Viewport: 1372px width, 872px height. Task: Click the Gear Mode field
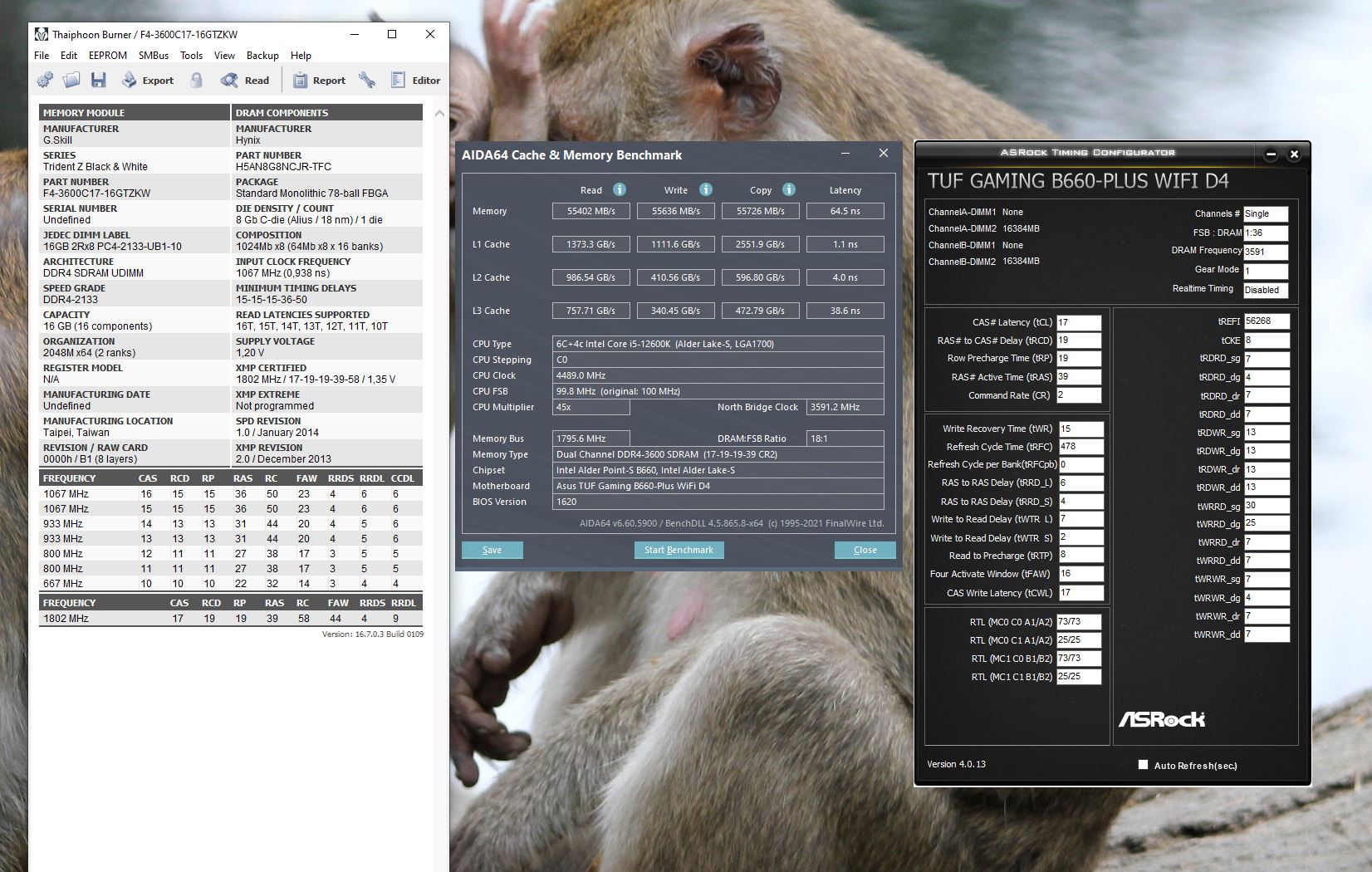pos(1266,271)
